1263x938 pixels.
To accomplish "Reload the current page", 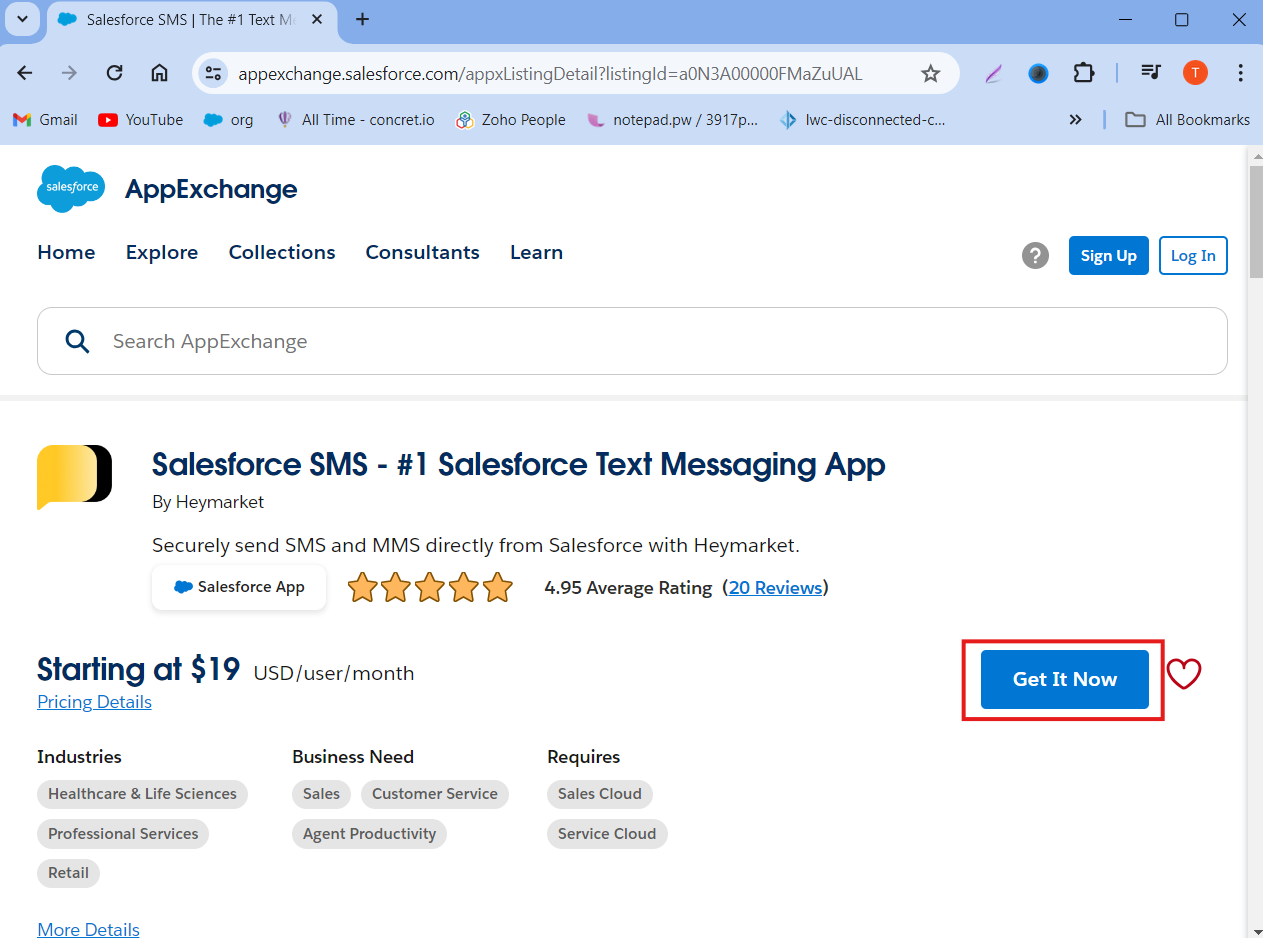I will (114, 73).
